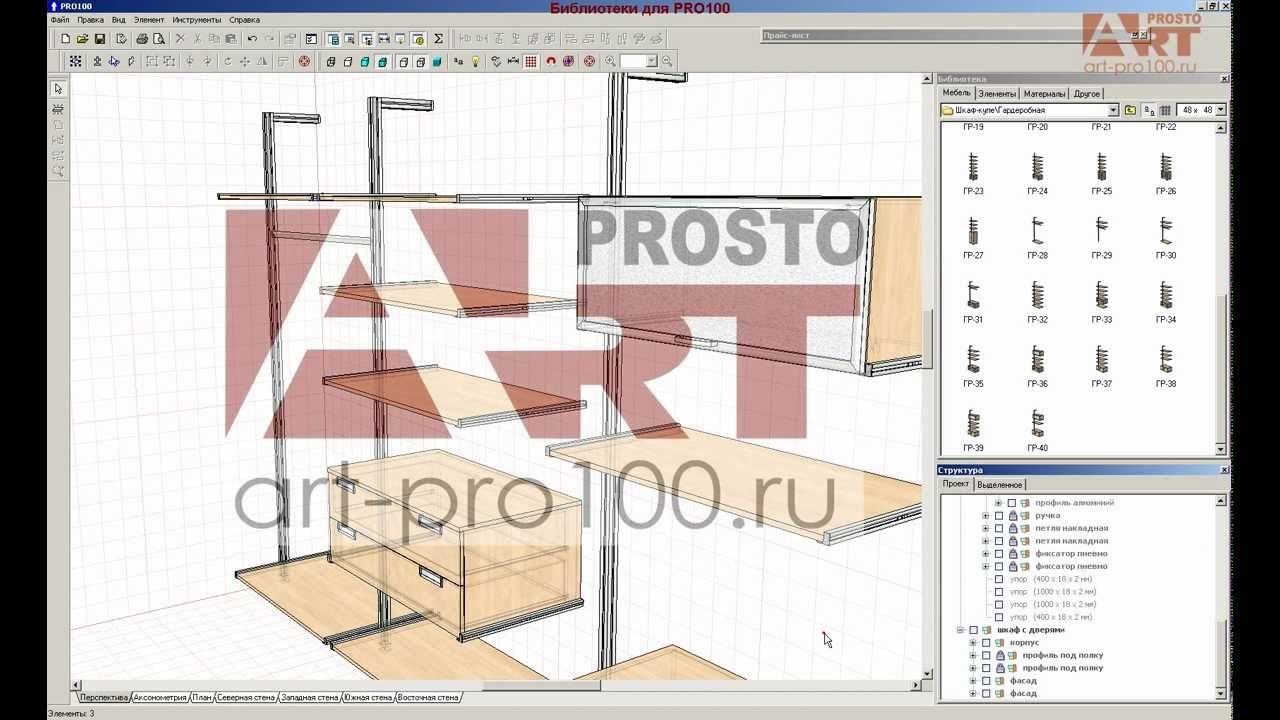Click the zoom out magnifier icon
Viewport: 1280px width, 720px height.
tap(667, 61)
